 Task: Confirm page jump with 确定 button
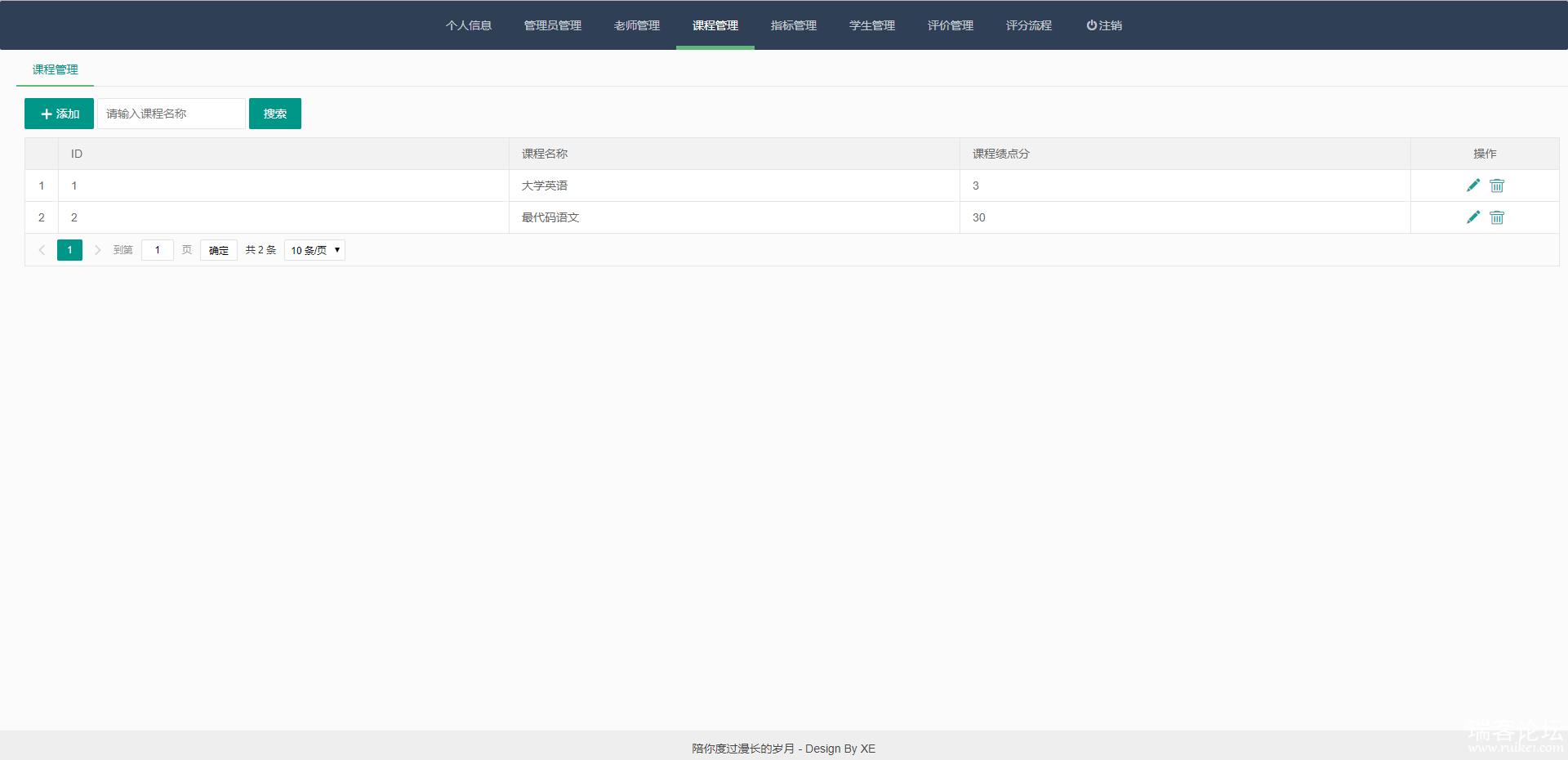pyautogui.click(x=219, y=250)
